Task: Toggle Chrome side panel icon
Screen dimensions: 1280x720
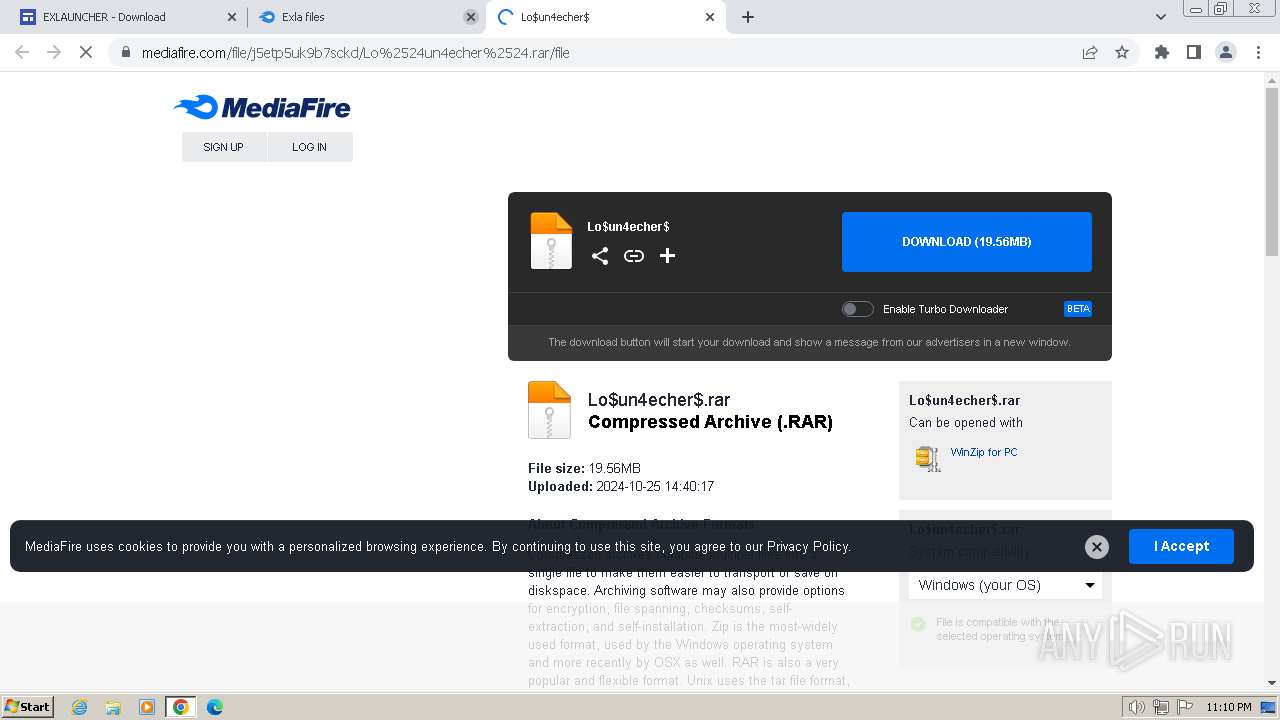Action: 1194,52
